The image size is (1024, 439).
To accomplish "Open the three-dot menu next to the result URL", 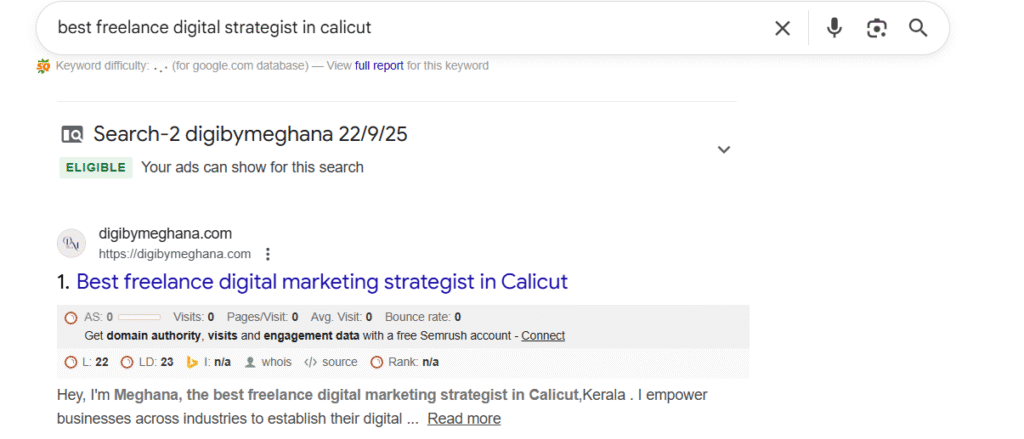I will (x=267, y=254).
